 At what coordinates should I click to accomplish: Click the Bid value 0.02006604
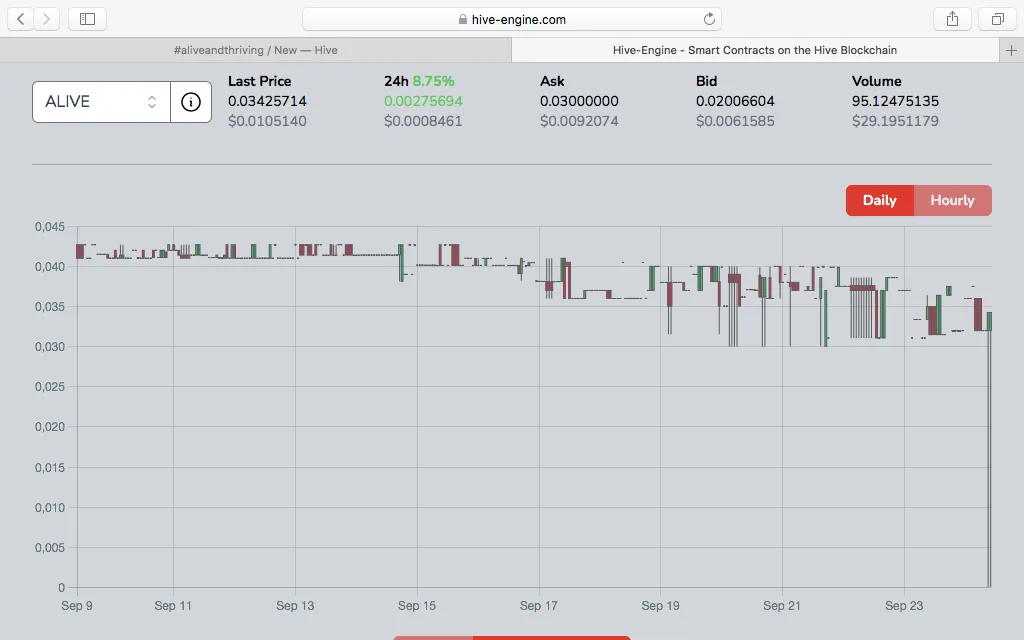735,101
